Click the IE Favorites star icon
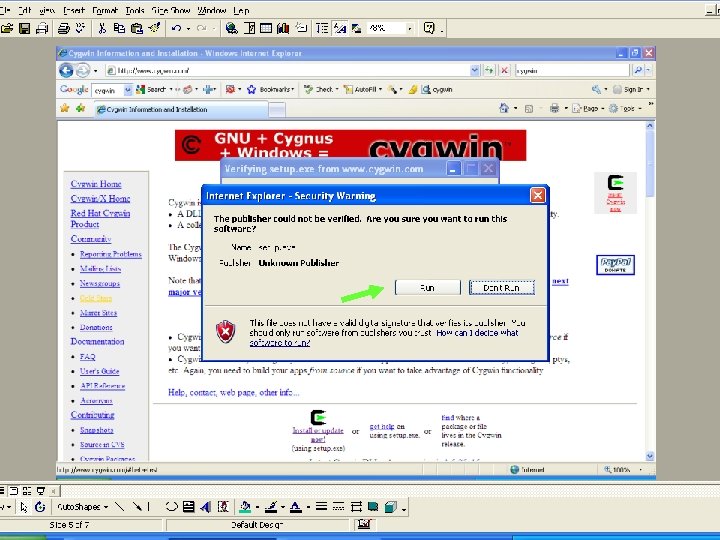The width and height of the screenshot is (720, 540). click(x=65, y=108)
